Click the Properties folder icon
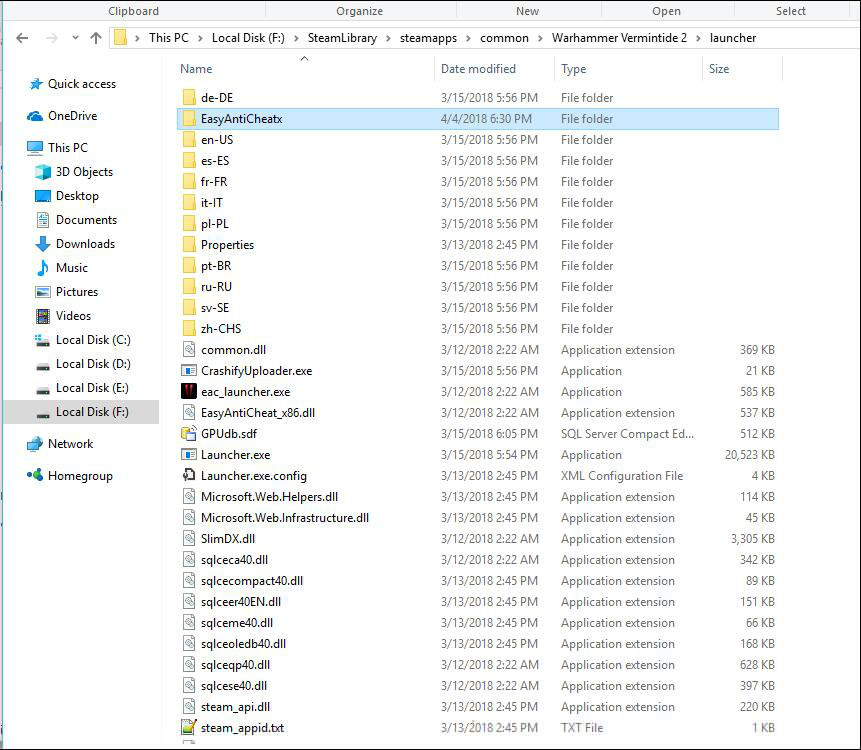The image size is (861, 750). point(189,245)
